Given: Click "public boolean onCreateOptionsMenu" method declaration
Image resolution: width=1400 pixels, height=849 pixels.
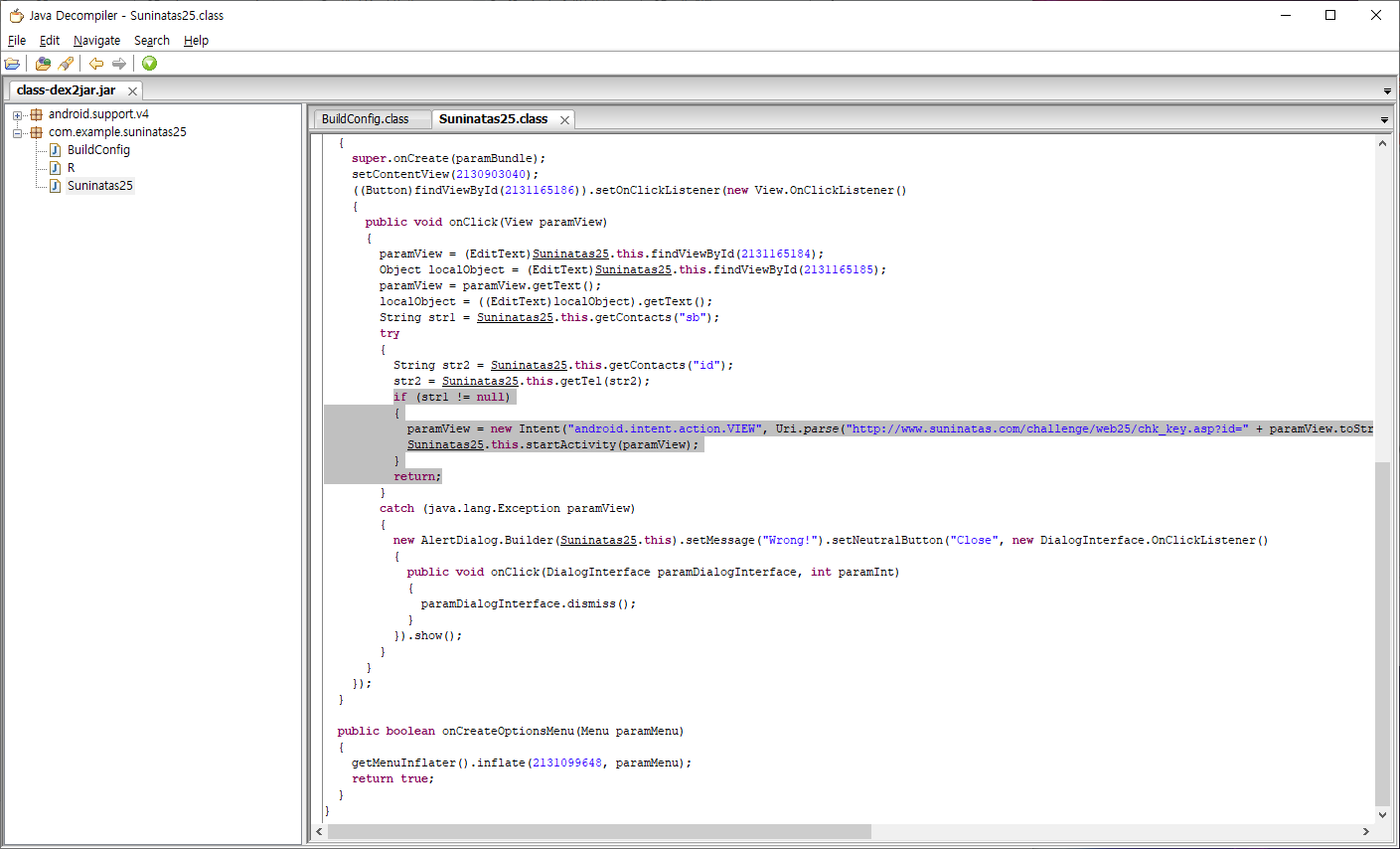Looking at the screenshot, I should click(x=510, y=732).
